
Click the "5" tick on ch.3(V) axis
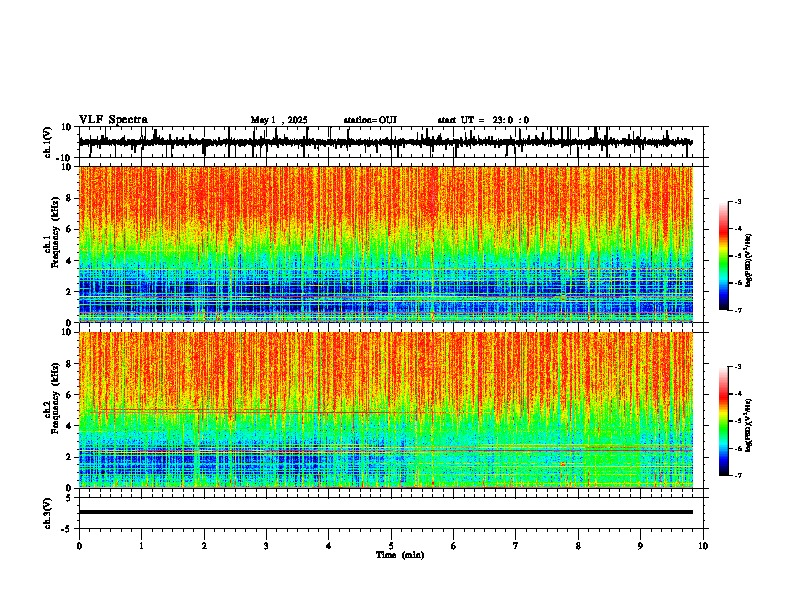(x=70, y=498)
